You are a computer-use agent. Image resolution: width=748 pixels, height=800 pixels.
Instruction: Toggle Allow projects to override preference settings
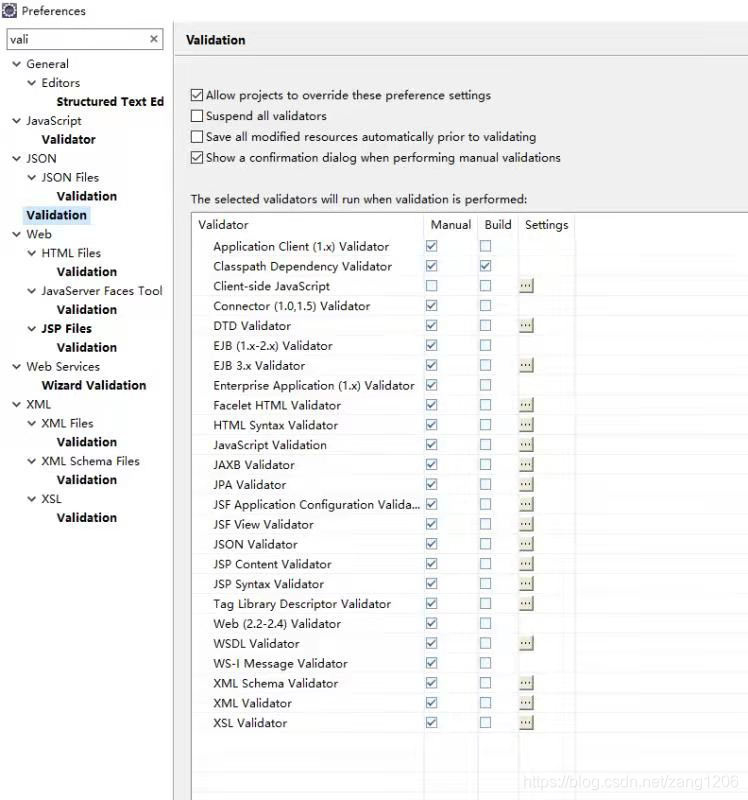point(196,95)
